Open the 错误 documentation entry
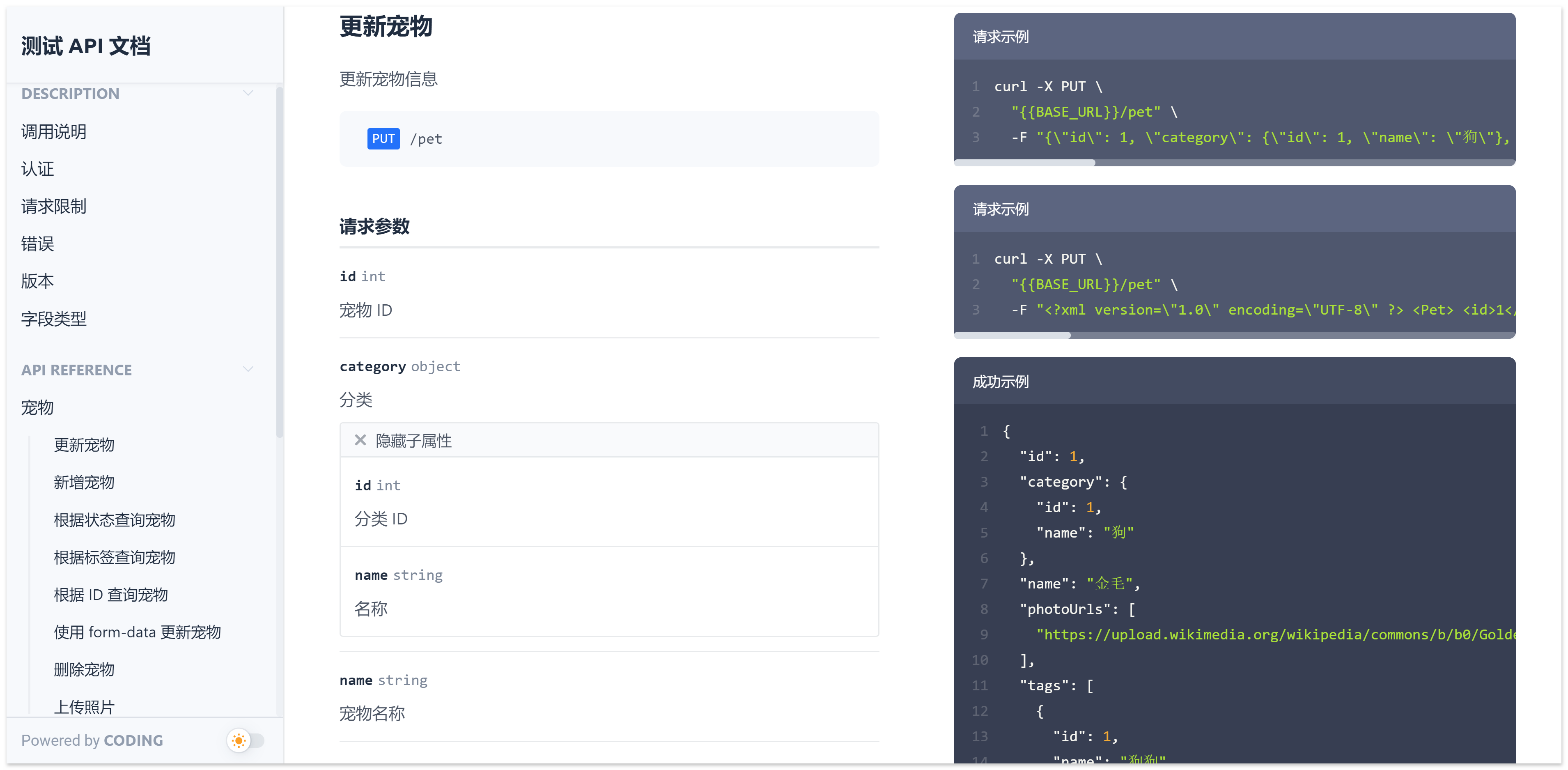 click(38, 244)
